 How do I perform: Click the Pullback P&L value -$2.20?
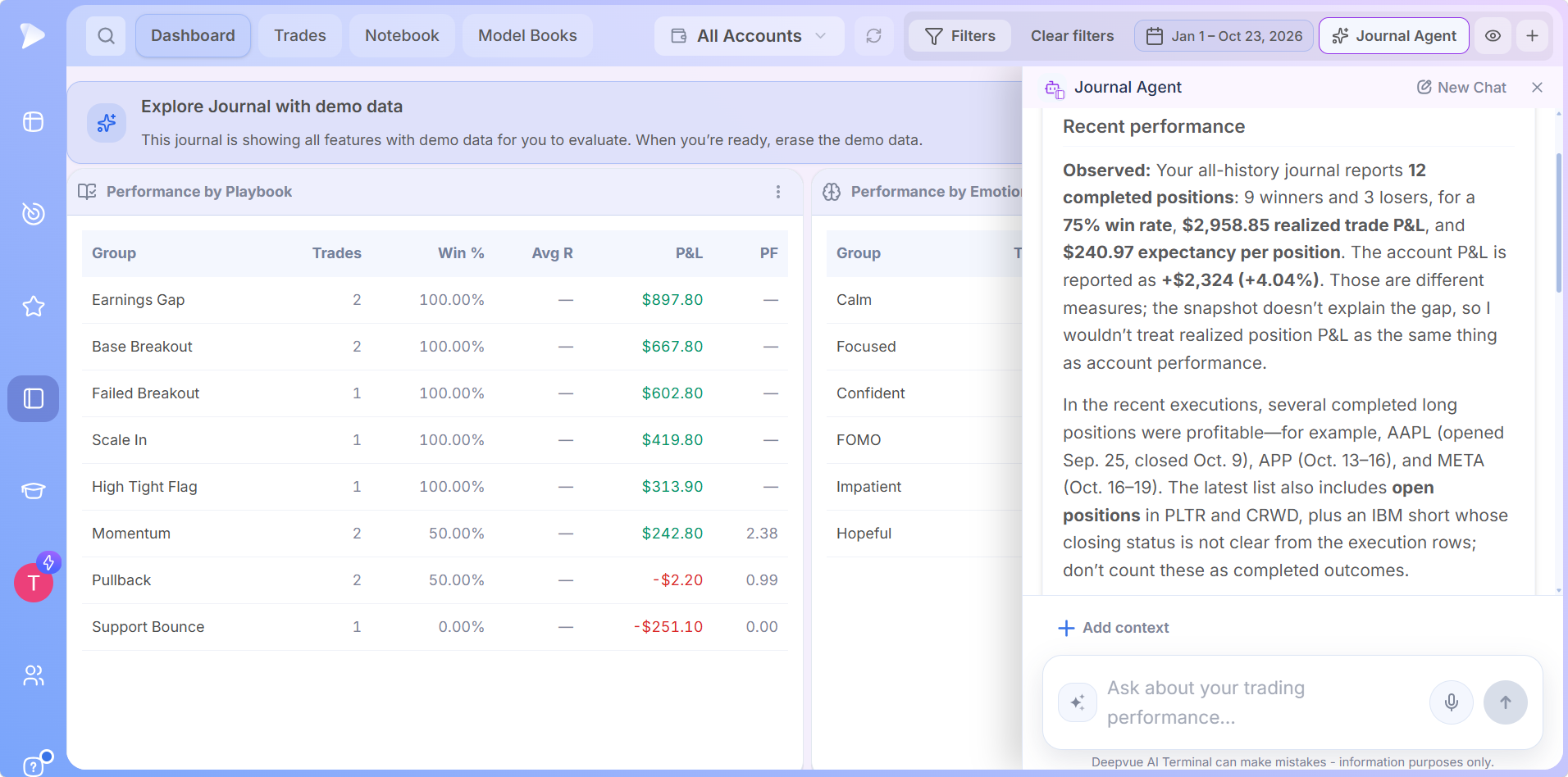pos(677,580)
